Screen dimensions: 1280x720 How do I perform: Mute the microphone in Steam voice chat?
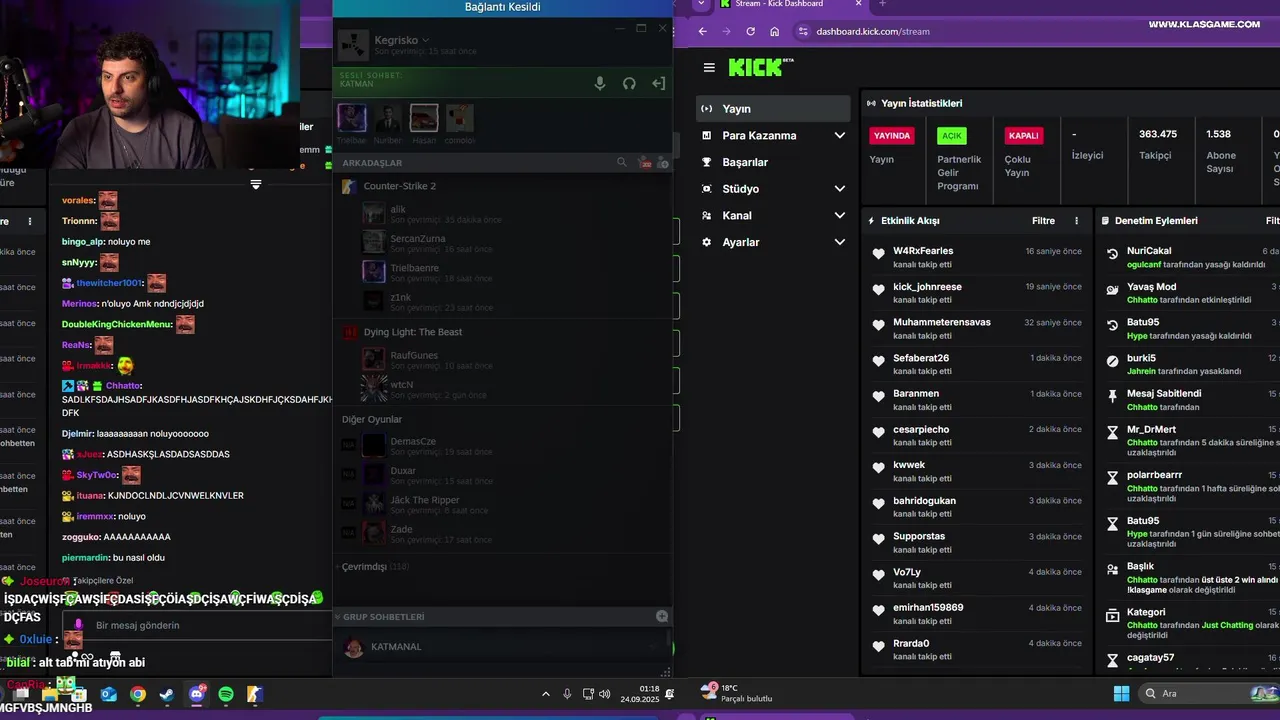click(600, 84)
